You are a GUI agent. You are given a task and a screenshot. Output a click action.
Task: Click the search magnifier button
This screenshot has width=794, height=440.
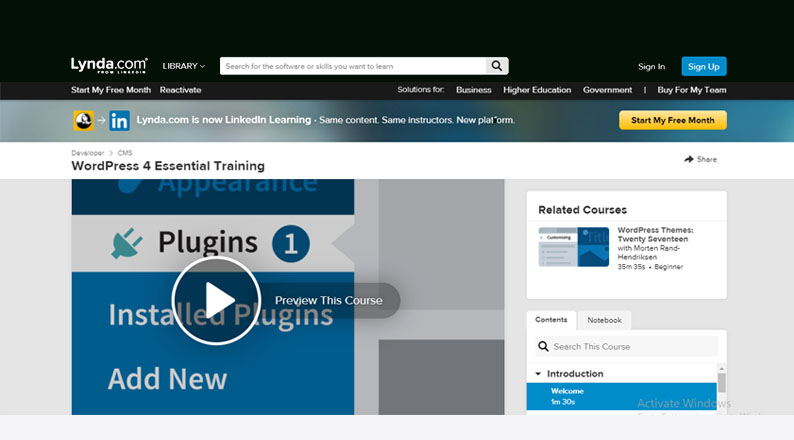[497, 66]
